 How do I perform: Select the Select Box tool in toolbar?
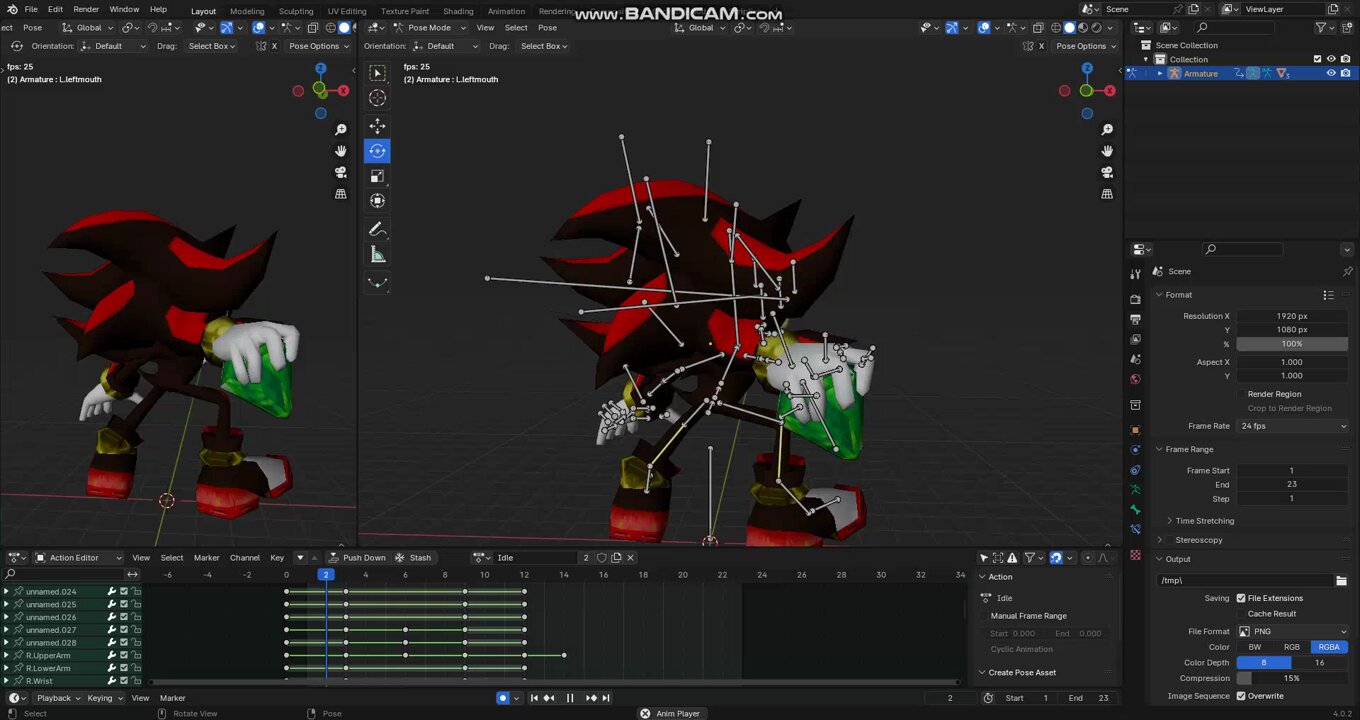377,73
